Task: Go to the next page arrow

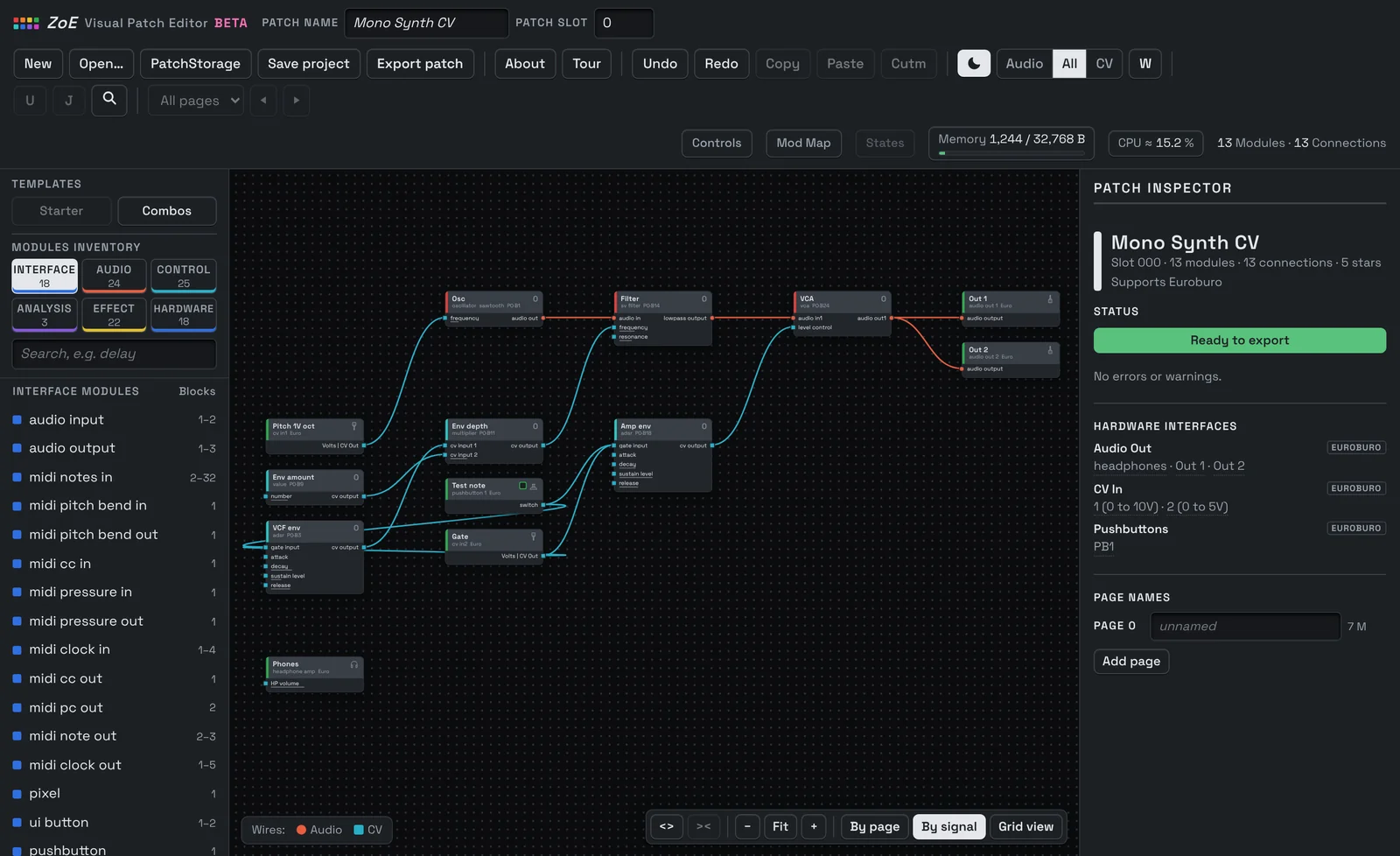Action: click(297, 100)
